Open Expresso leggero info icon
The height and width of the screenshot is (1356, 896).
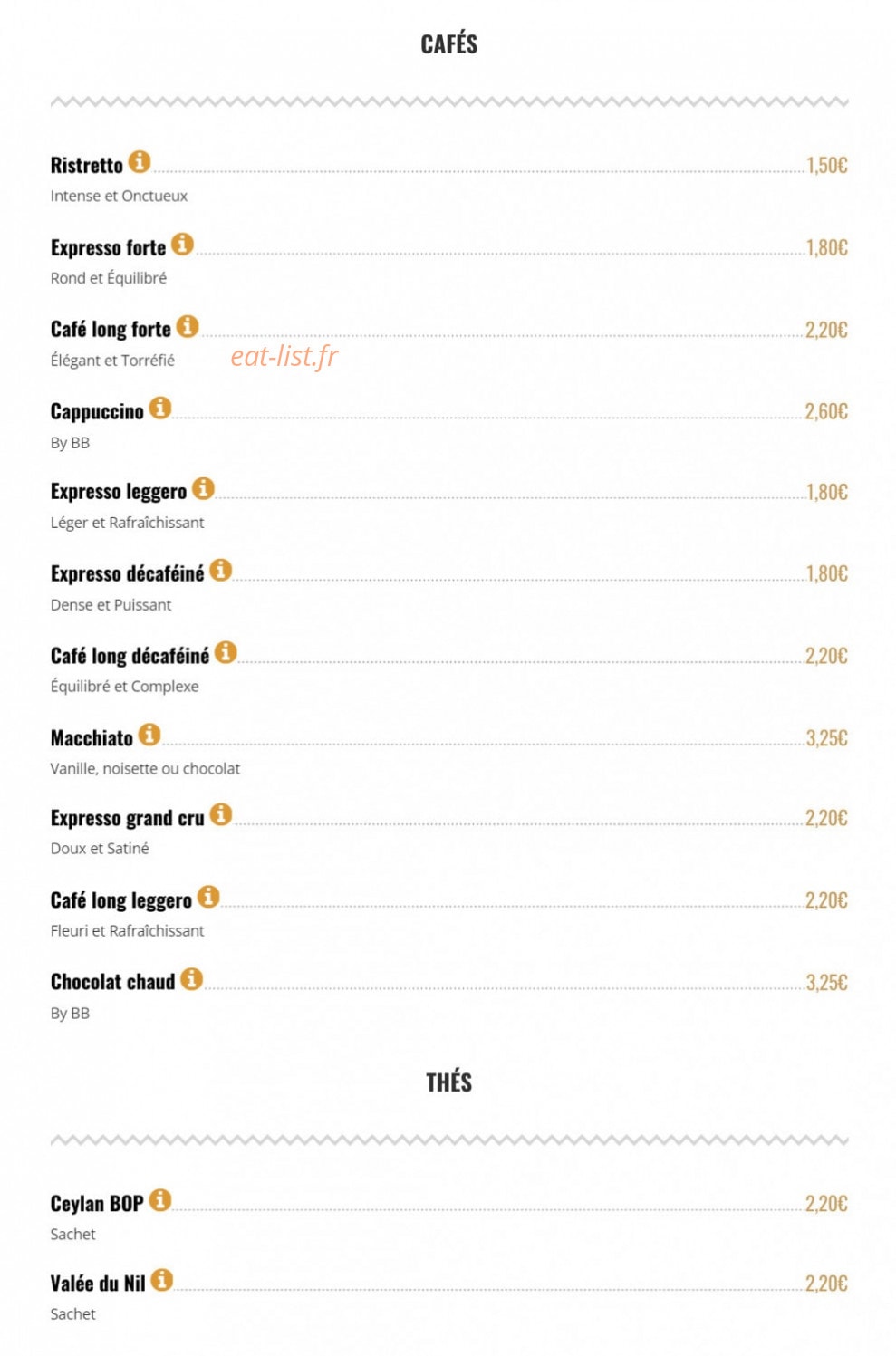[x=203, y=488]
